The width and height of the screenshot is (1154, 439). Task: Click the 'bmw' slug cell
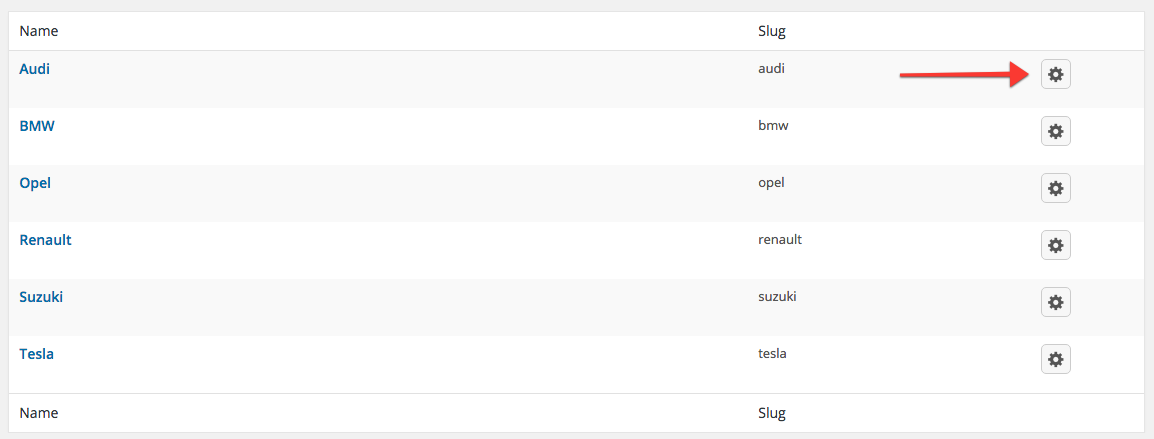click(x=773, y=125)
